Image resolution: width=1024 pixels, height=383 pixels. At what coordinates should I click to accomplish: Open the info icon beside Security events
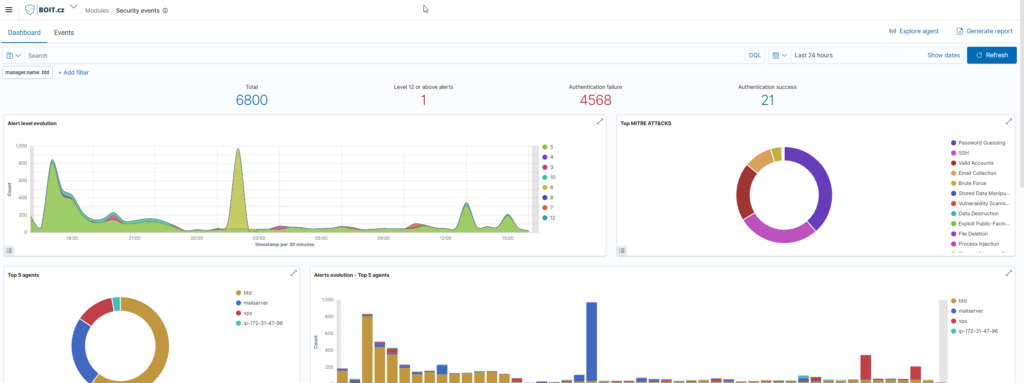point(165,10)
